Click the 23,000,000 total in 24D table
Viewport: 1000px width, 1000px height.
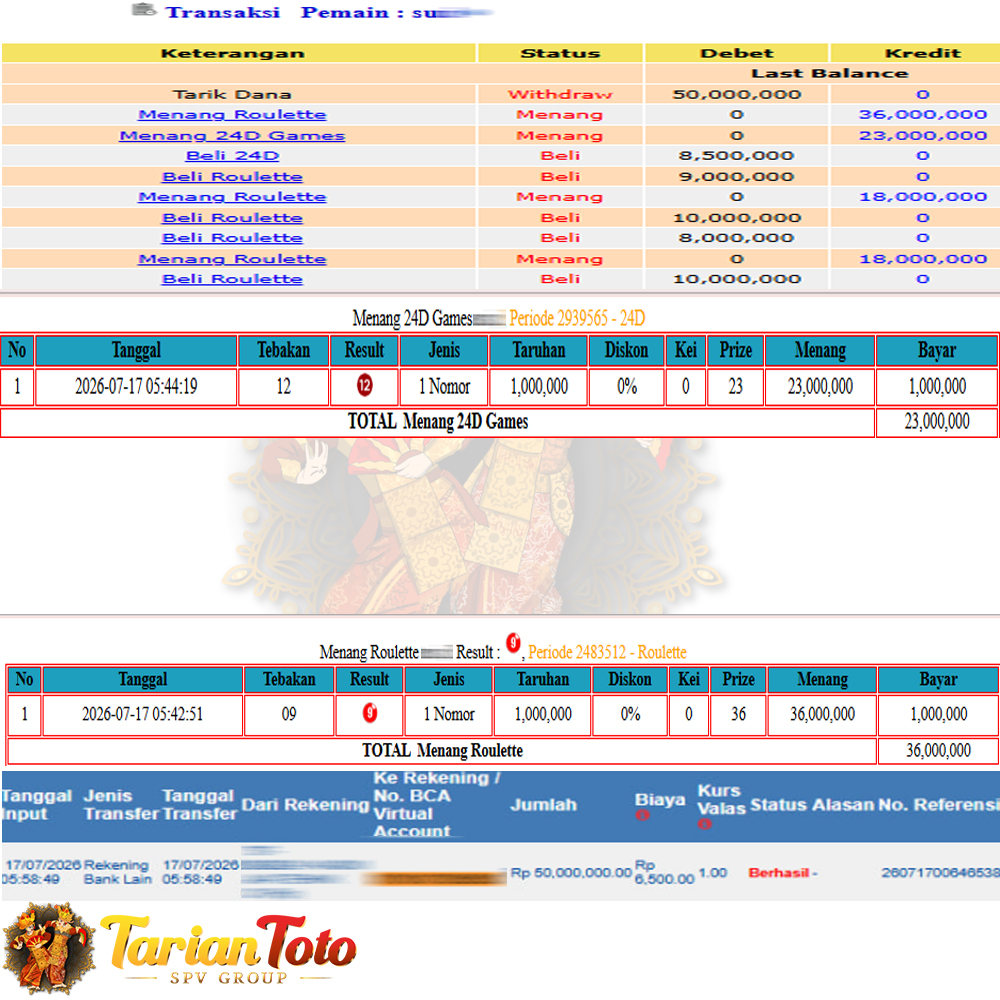[x=937, y=422]
